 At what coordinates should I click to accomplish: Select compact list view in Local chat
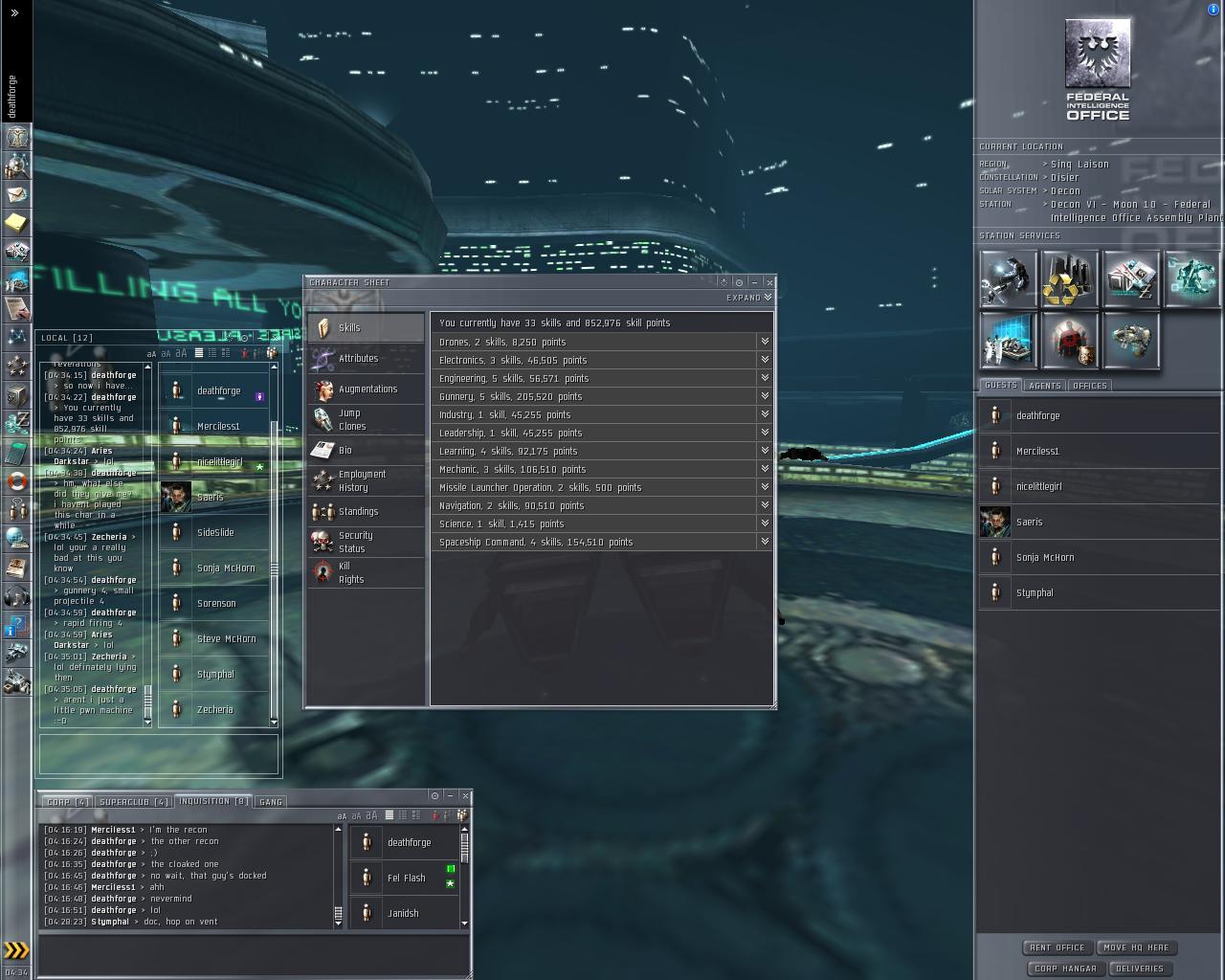199,353
